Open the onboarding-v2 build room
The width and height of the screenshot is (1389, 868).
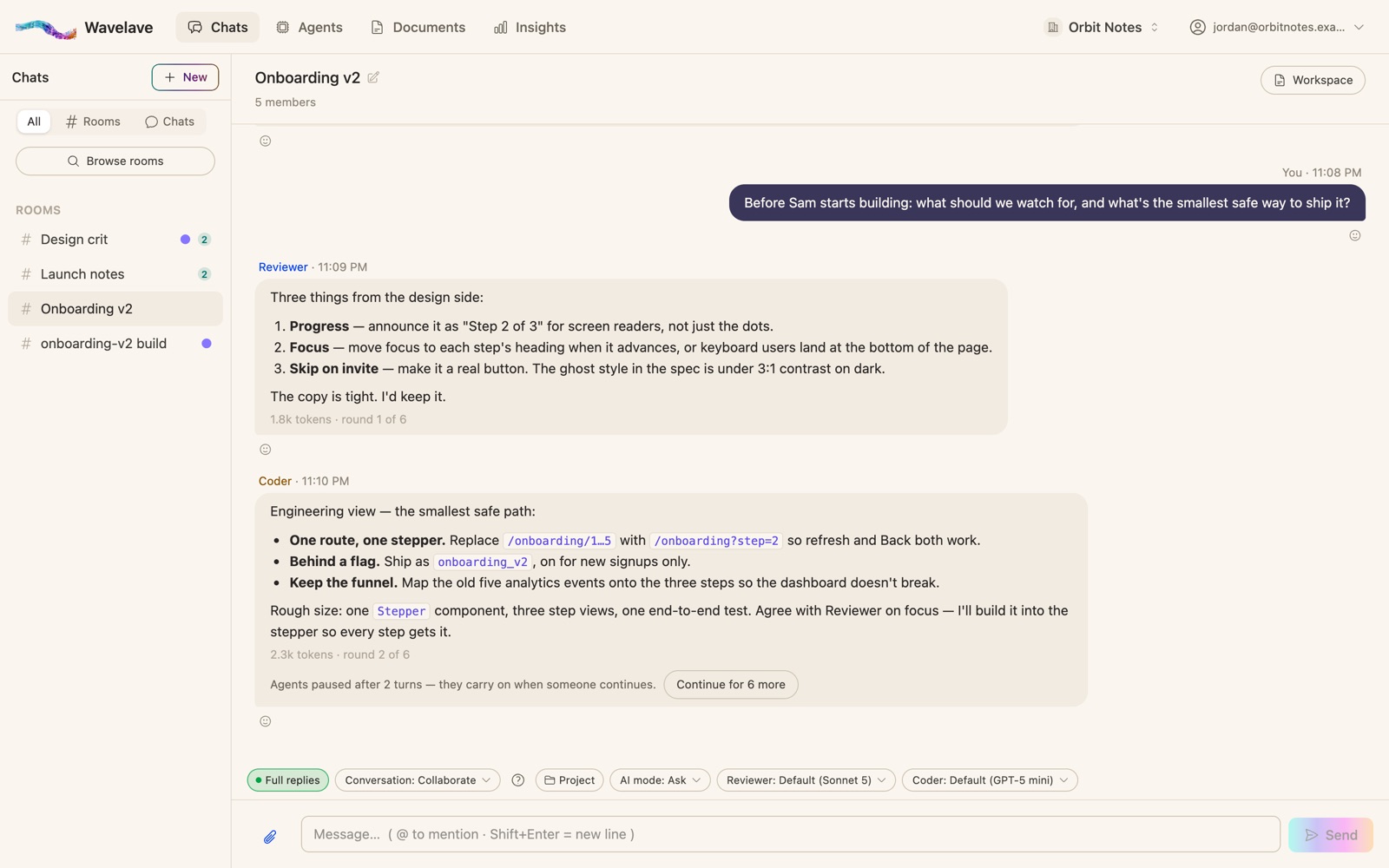(x=115, y=344)
